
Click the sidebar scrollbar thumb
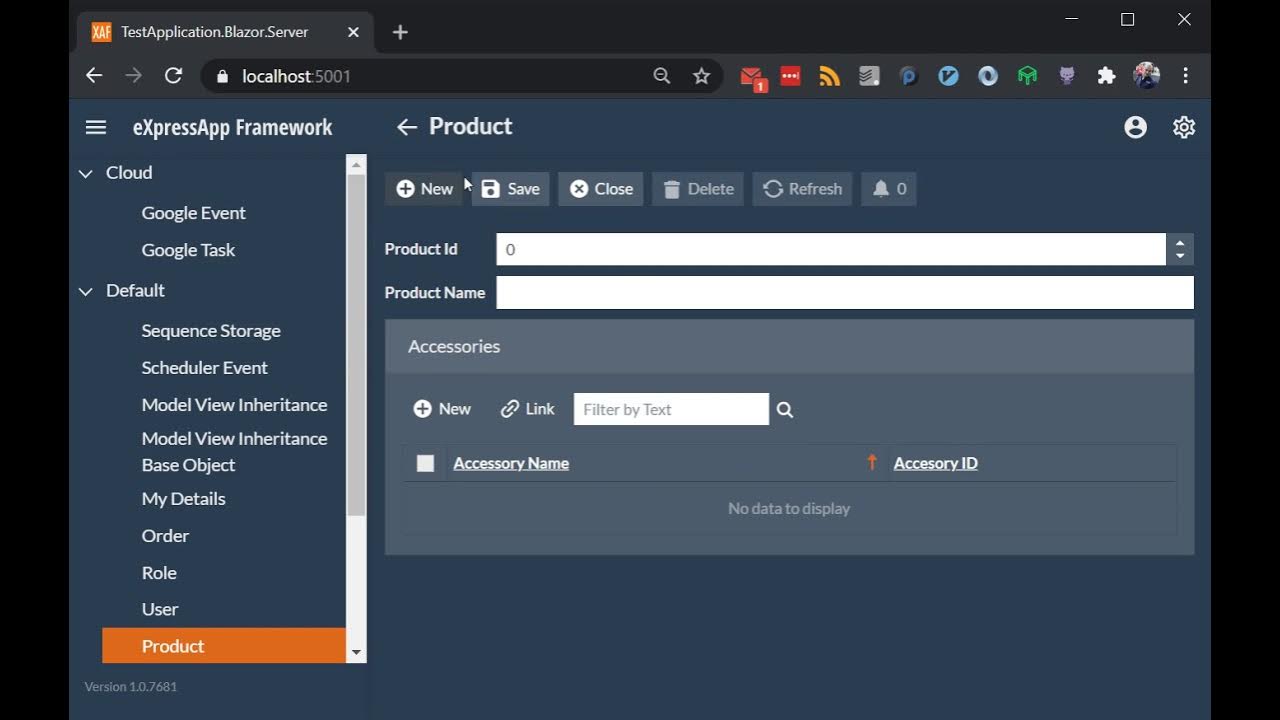(x=356, y=344)
